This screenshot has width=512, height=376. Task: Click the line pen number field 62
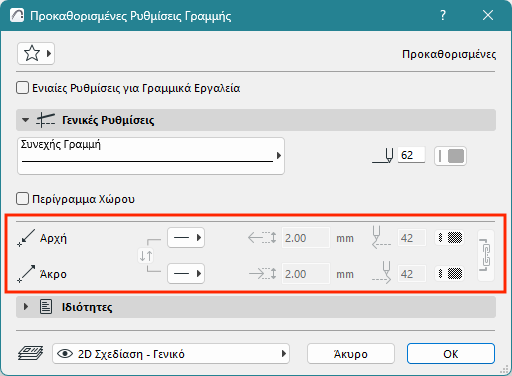click(x=411, y=155)
